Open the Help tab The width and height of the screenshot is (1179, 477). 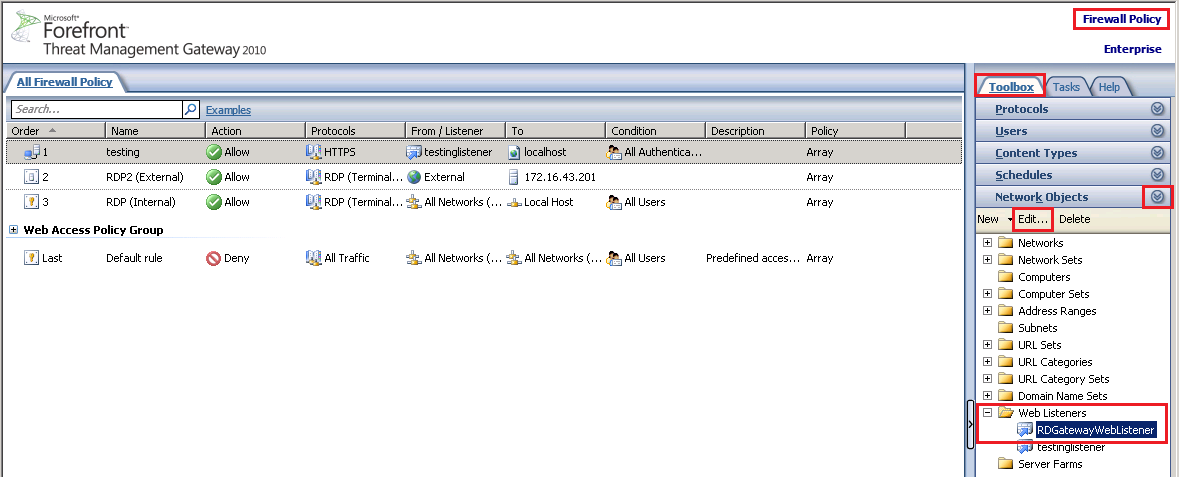[1109, 87]
